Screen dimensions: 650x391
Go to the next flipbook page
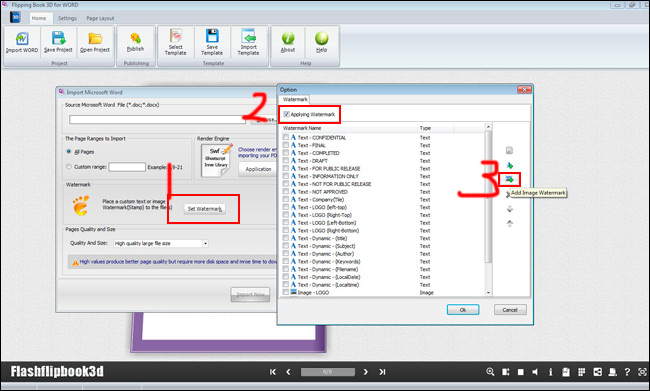coord(366,372)
